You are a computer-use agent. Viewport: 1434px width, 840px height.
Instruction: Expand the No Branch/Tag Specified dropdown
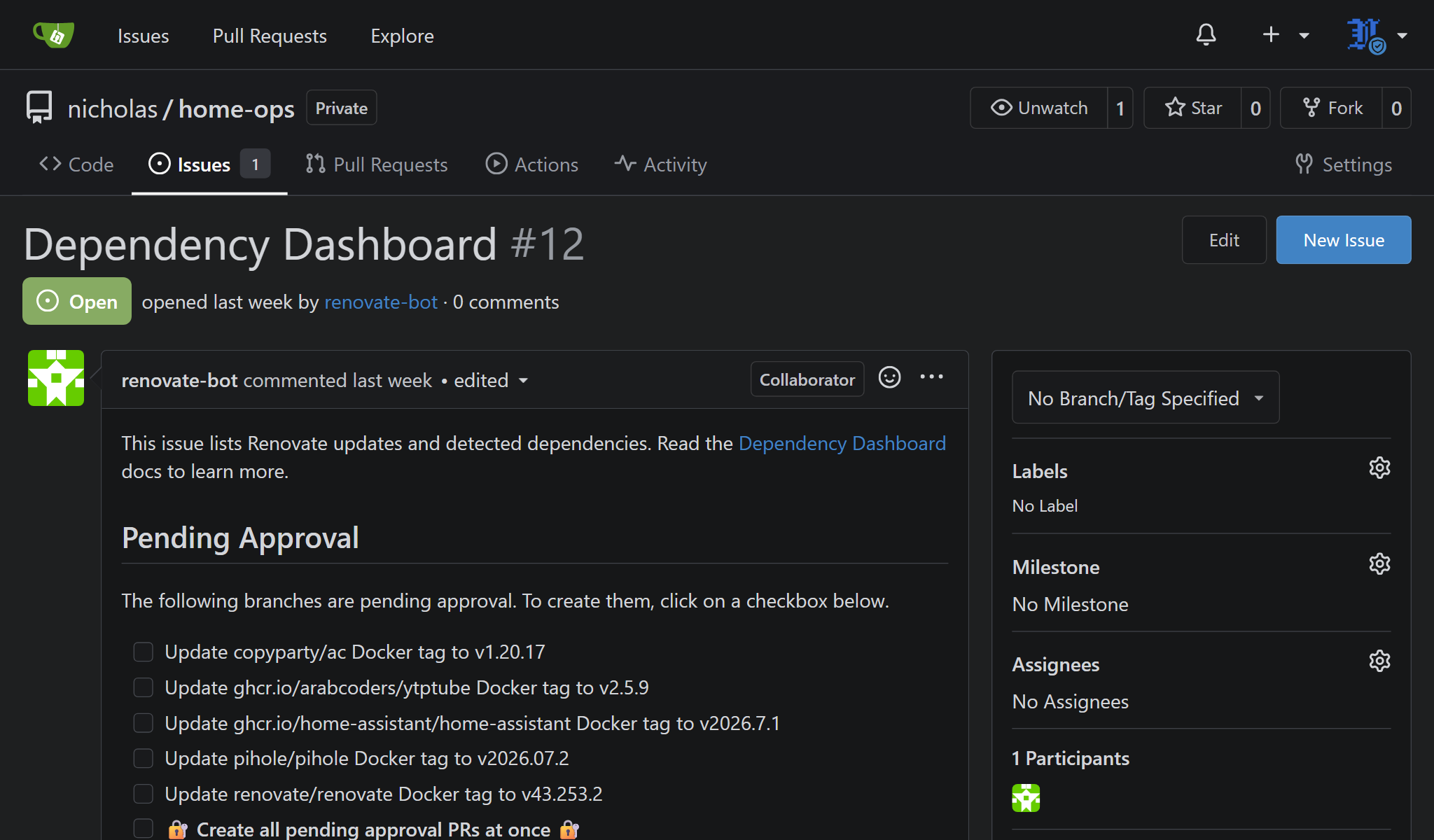coord(1146,398)
